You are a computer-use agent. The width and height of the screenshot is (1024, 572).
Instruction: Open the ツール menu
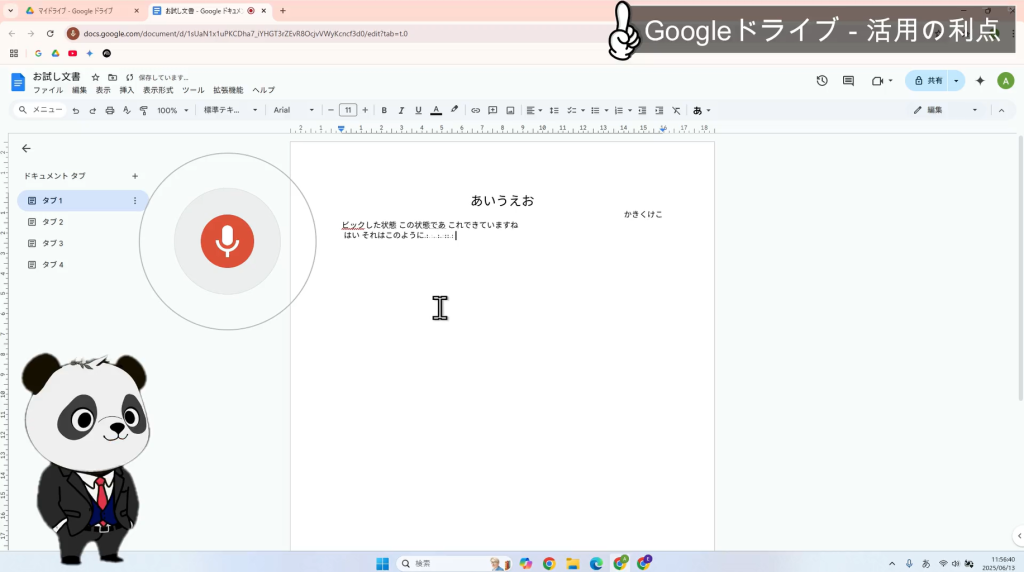click(193, 90)
